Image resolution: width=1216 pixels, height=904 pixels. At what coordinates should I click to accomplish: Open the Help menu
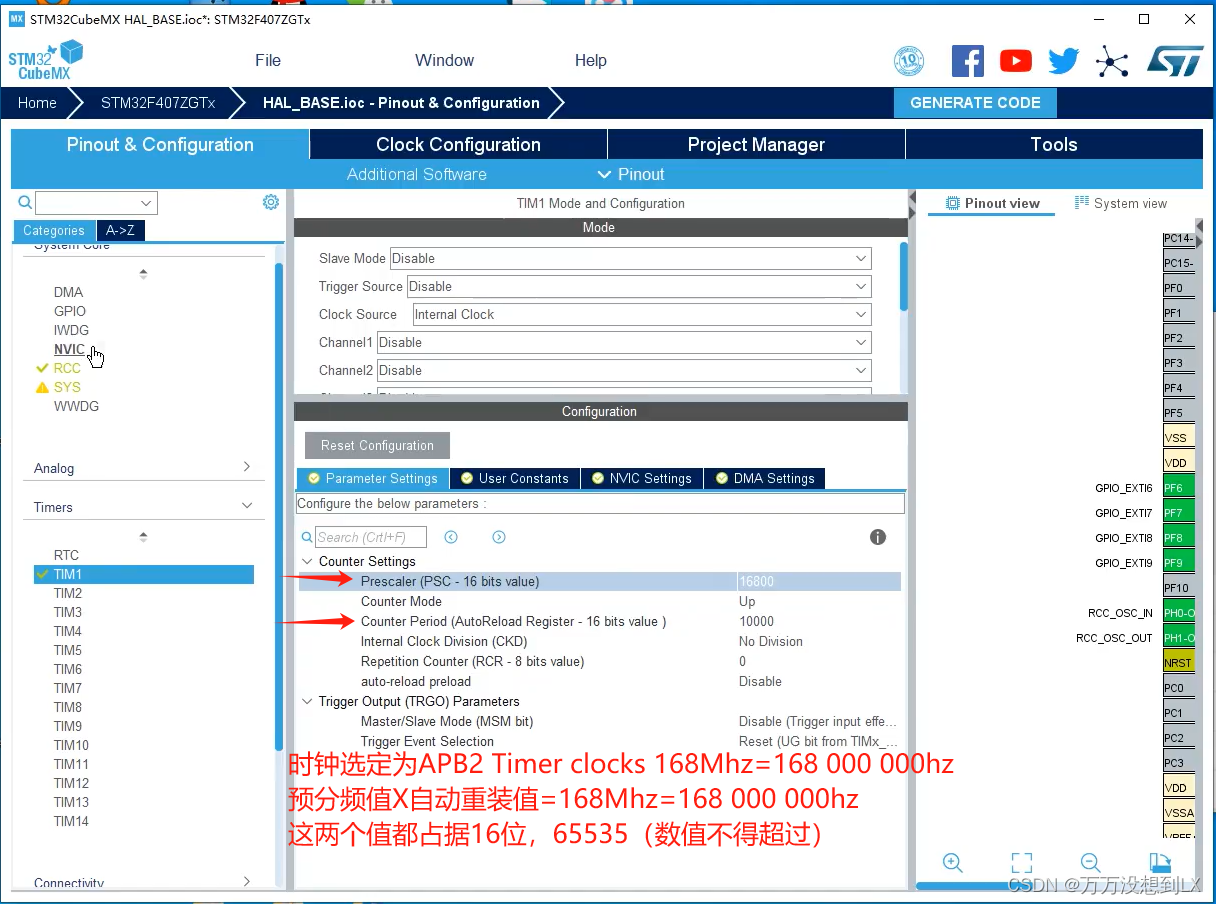pos(591,60)
